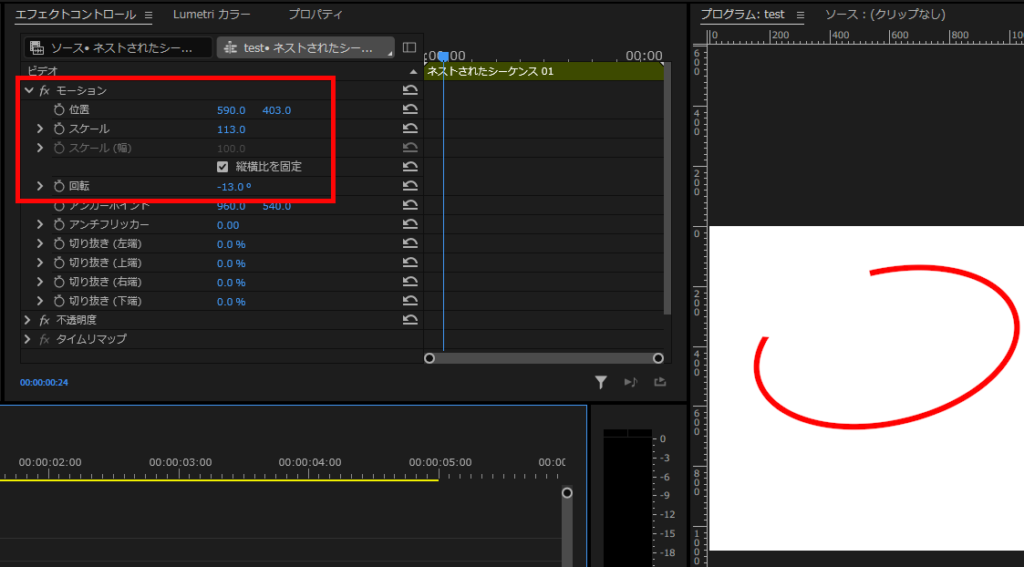
Task: Click the 回転 value -13.0°
Action: (234, 187)
